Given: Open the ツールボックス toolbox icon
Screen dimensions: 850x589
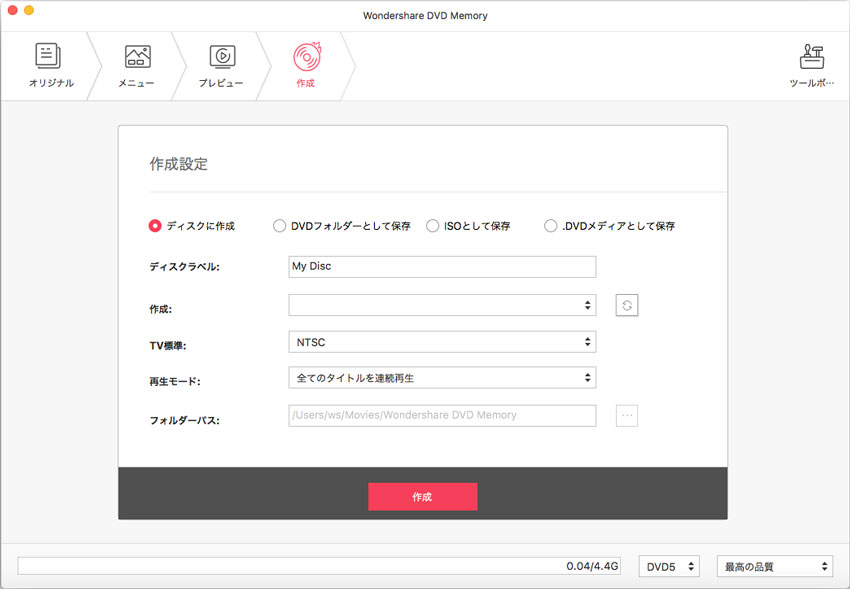Looking at the screenshot, I should coord(812,66).
